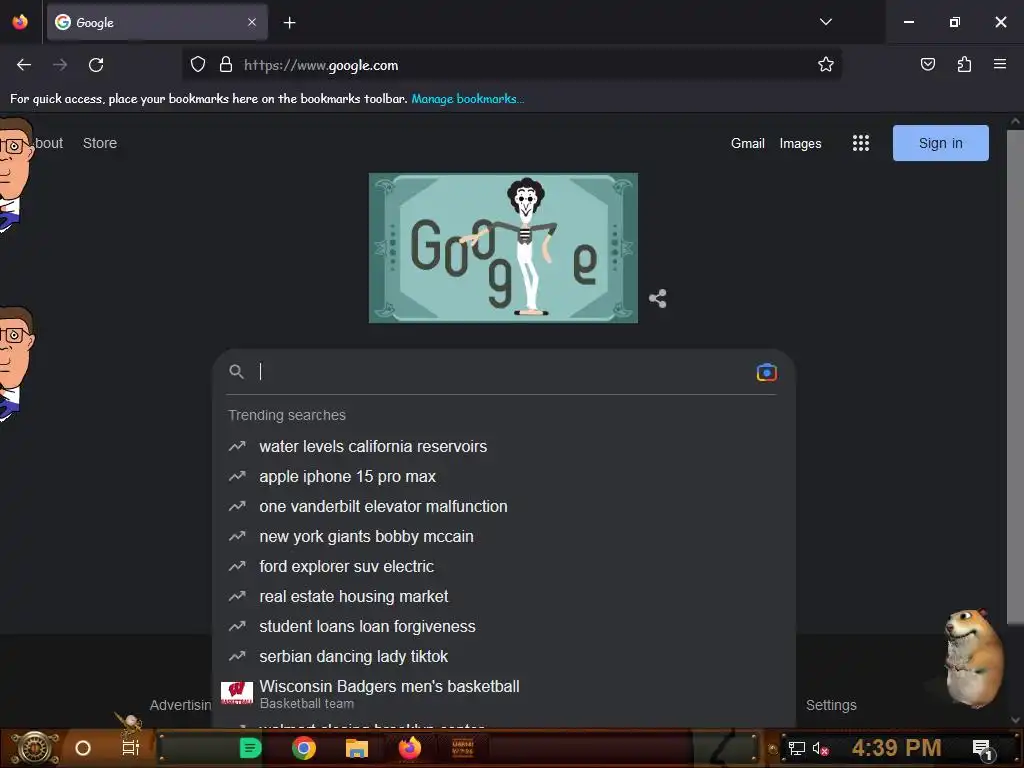Open the Firefox View icon

pos(20,22)
